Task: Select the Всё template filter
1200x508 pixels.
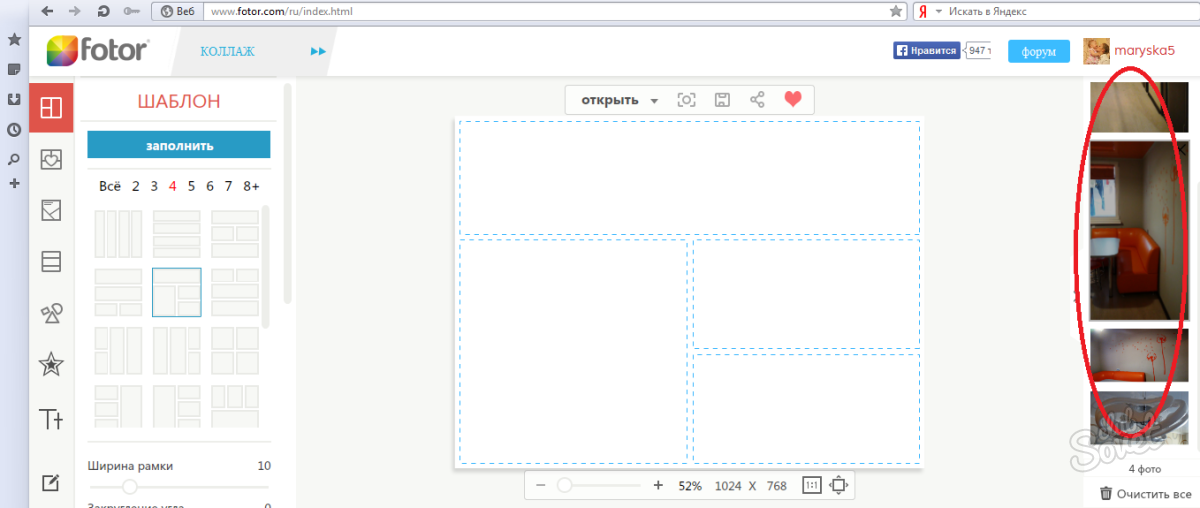Action: [110, 186]
